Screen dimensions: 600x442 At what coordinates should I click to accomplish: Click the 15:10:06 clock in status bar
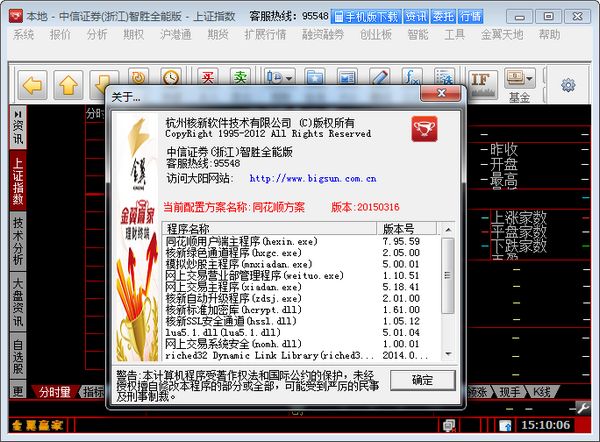click(545, 425)
